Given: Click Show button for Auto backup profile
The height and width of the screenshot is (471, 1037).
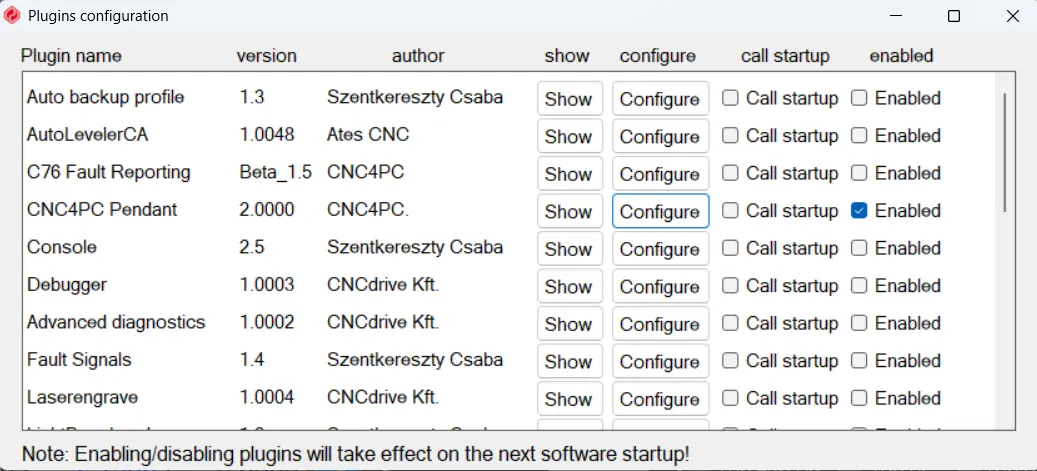Looking at the screenshot, I should (569, 99).
